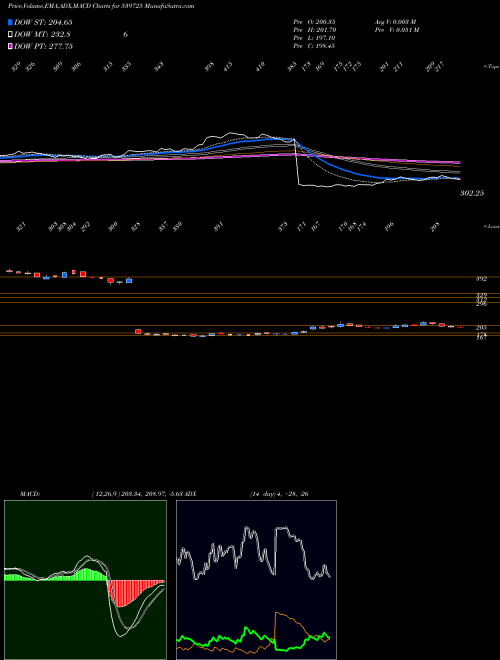Screen dimensions: 500x660
Task: Click the 'Pre H: 201.70' high value
Action: pyautogui.click(x=314, y=30)
